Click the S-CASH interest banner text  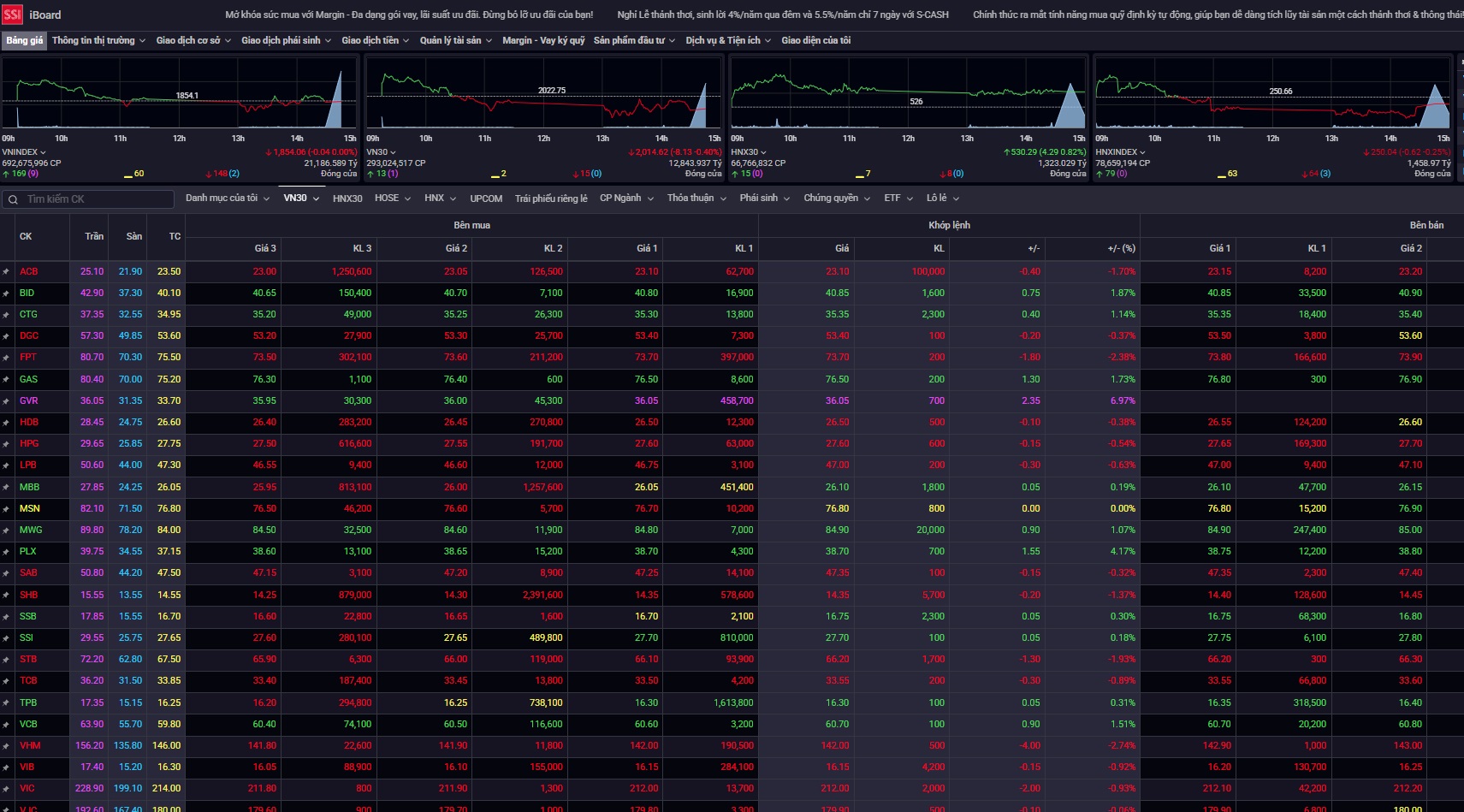[783, 15]
